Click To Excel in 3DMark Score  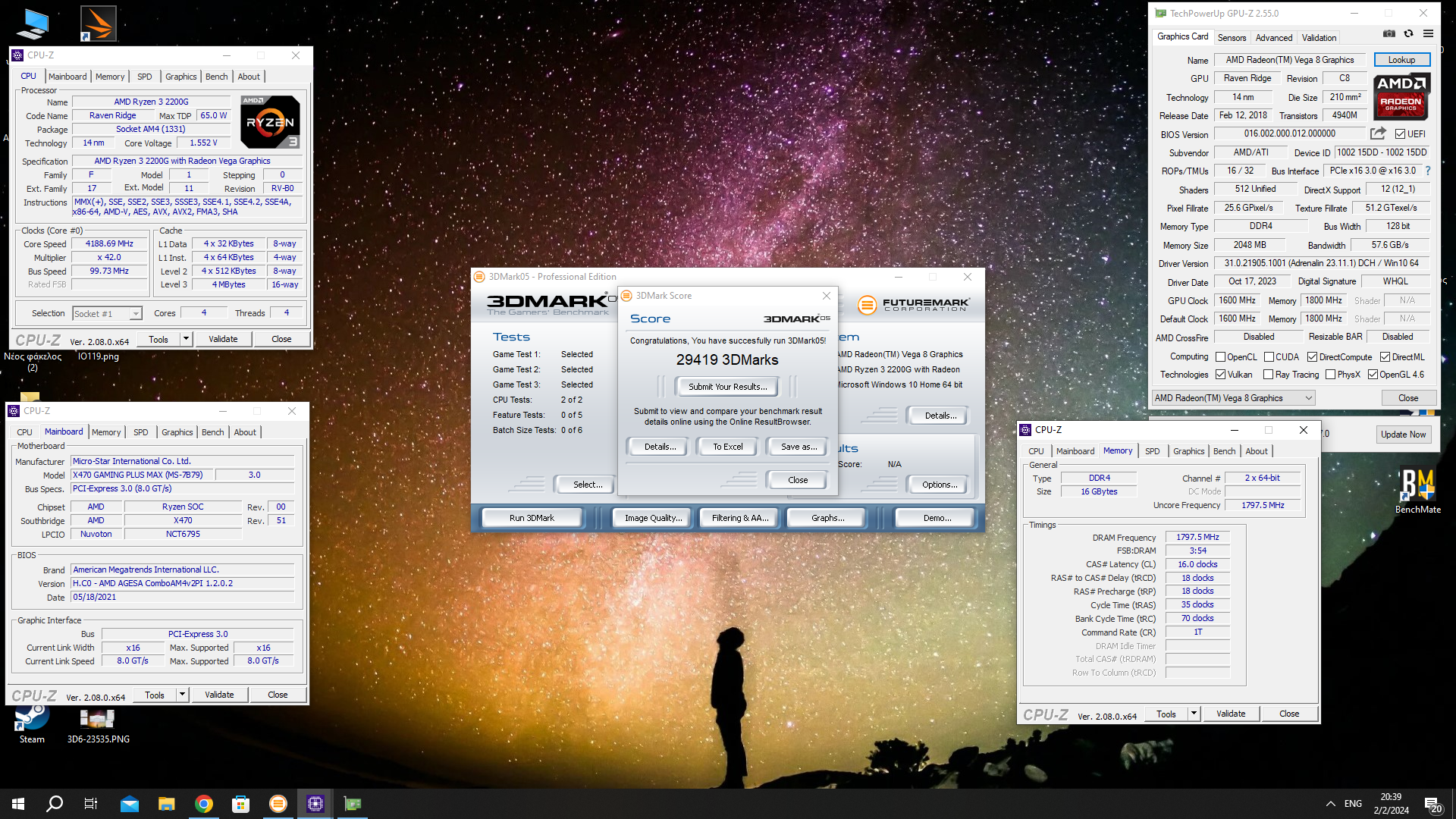pos(727,447)
